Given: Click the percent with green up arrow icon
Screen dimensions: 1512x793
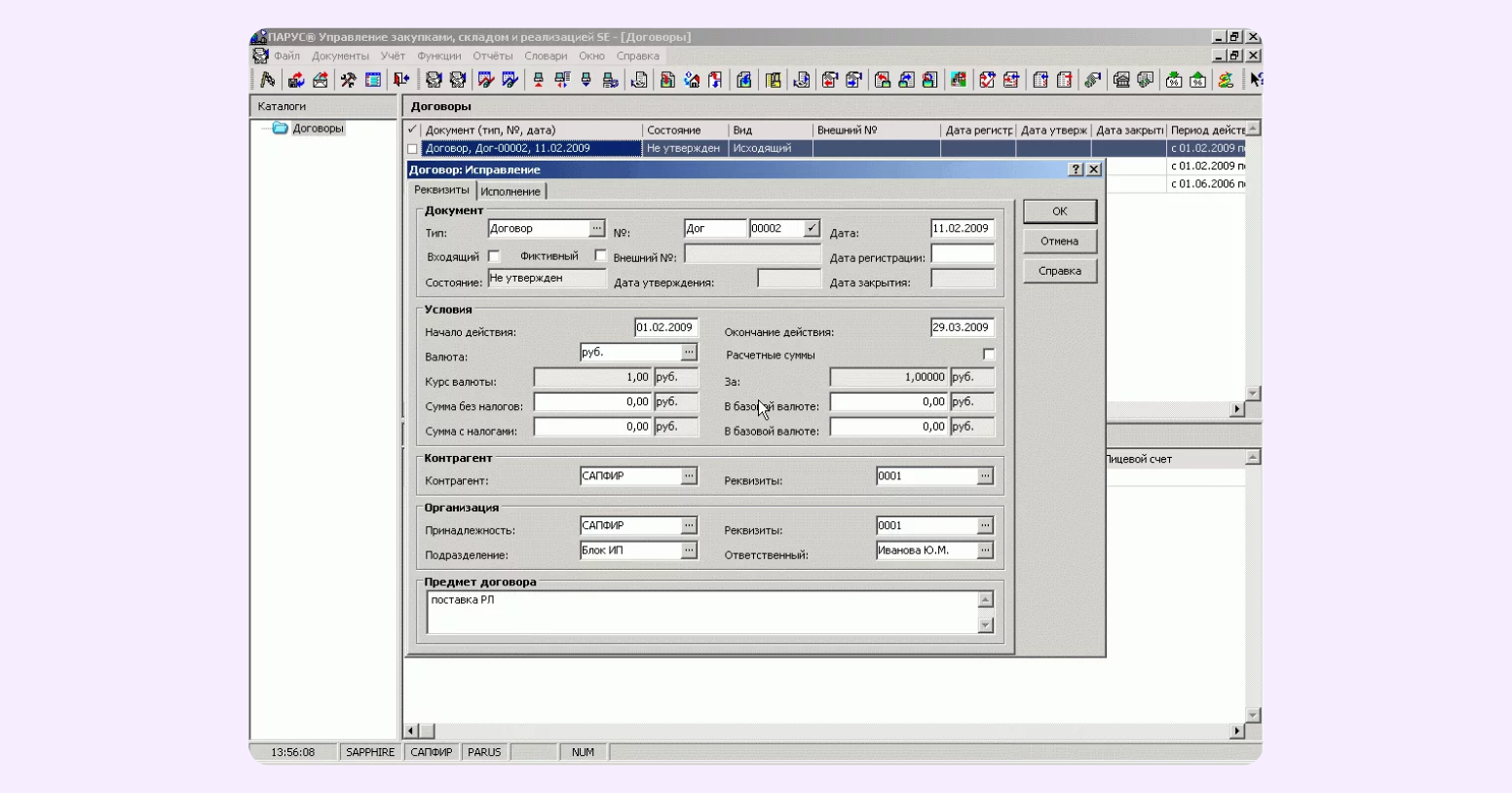Looking at the screenshot, I should (1197, 80).
